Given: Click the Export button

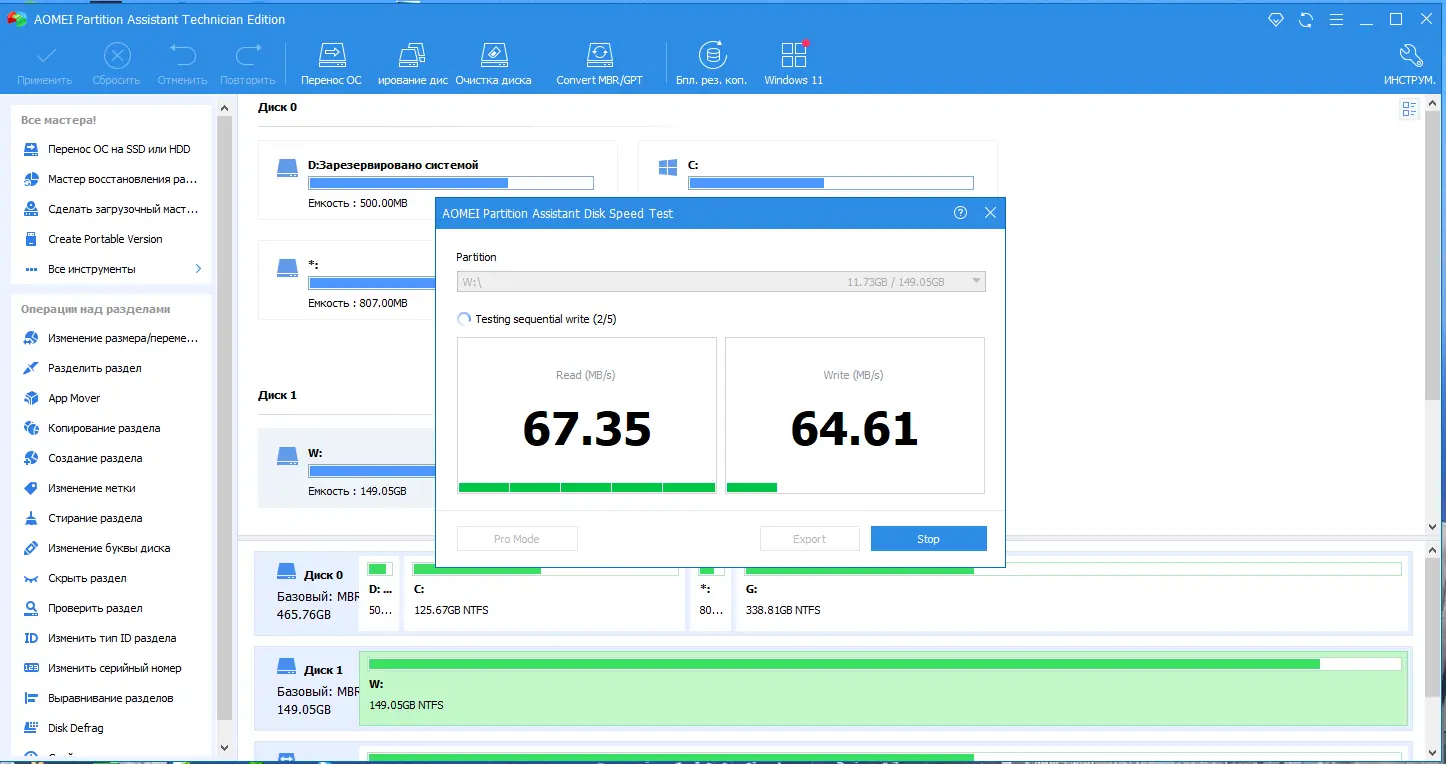Looking at the screenshot, I should (x=810, y=539).
